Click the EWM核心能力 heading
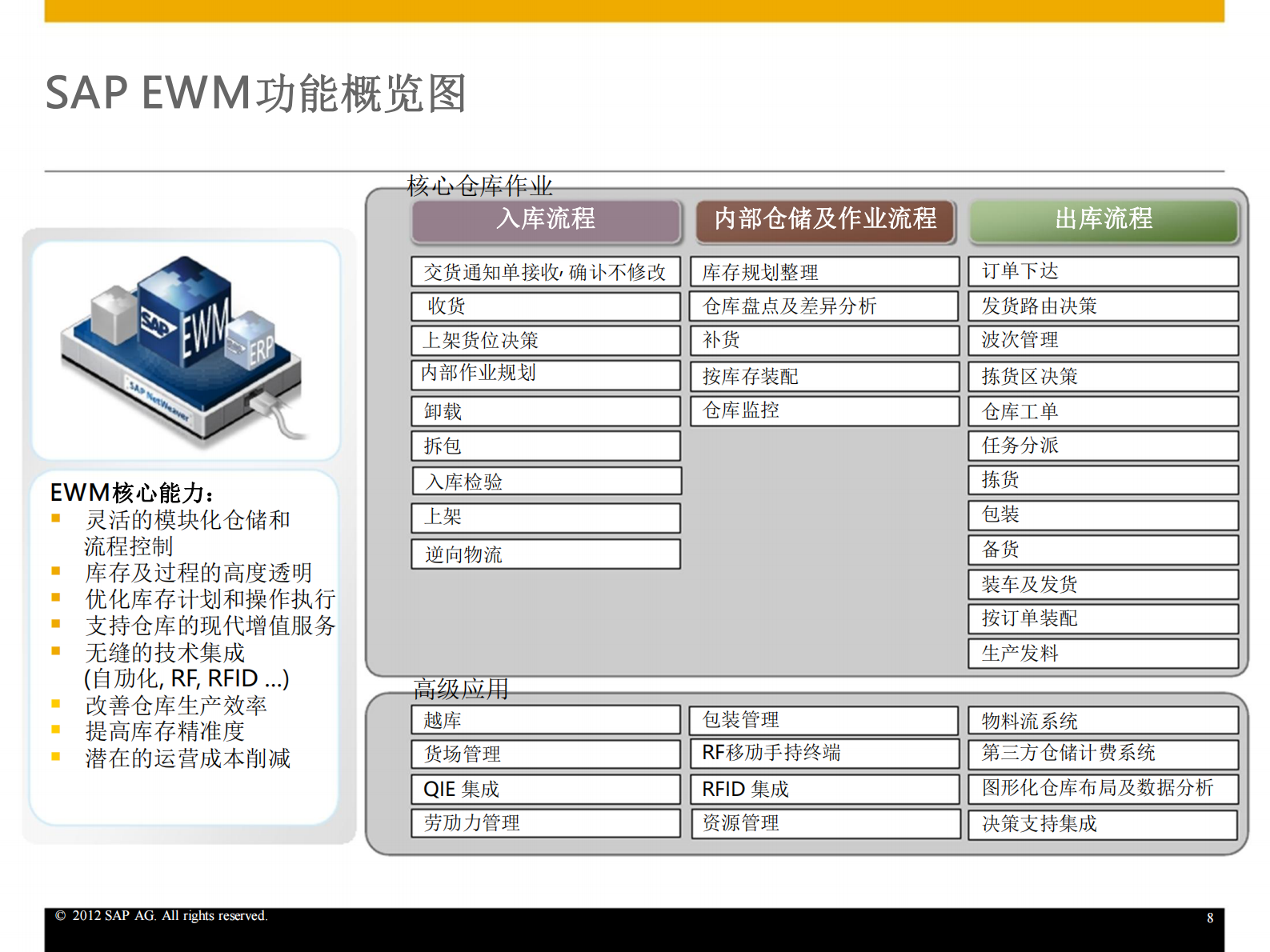 pos(131,492)
